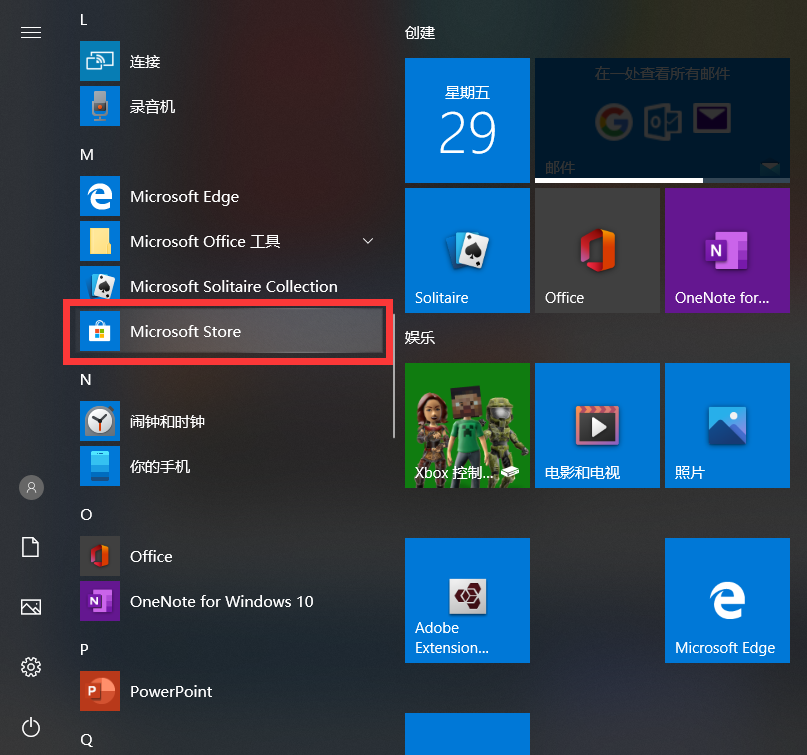Launch Microsoft Edge in the M section

(x=229, y=196)
